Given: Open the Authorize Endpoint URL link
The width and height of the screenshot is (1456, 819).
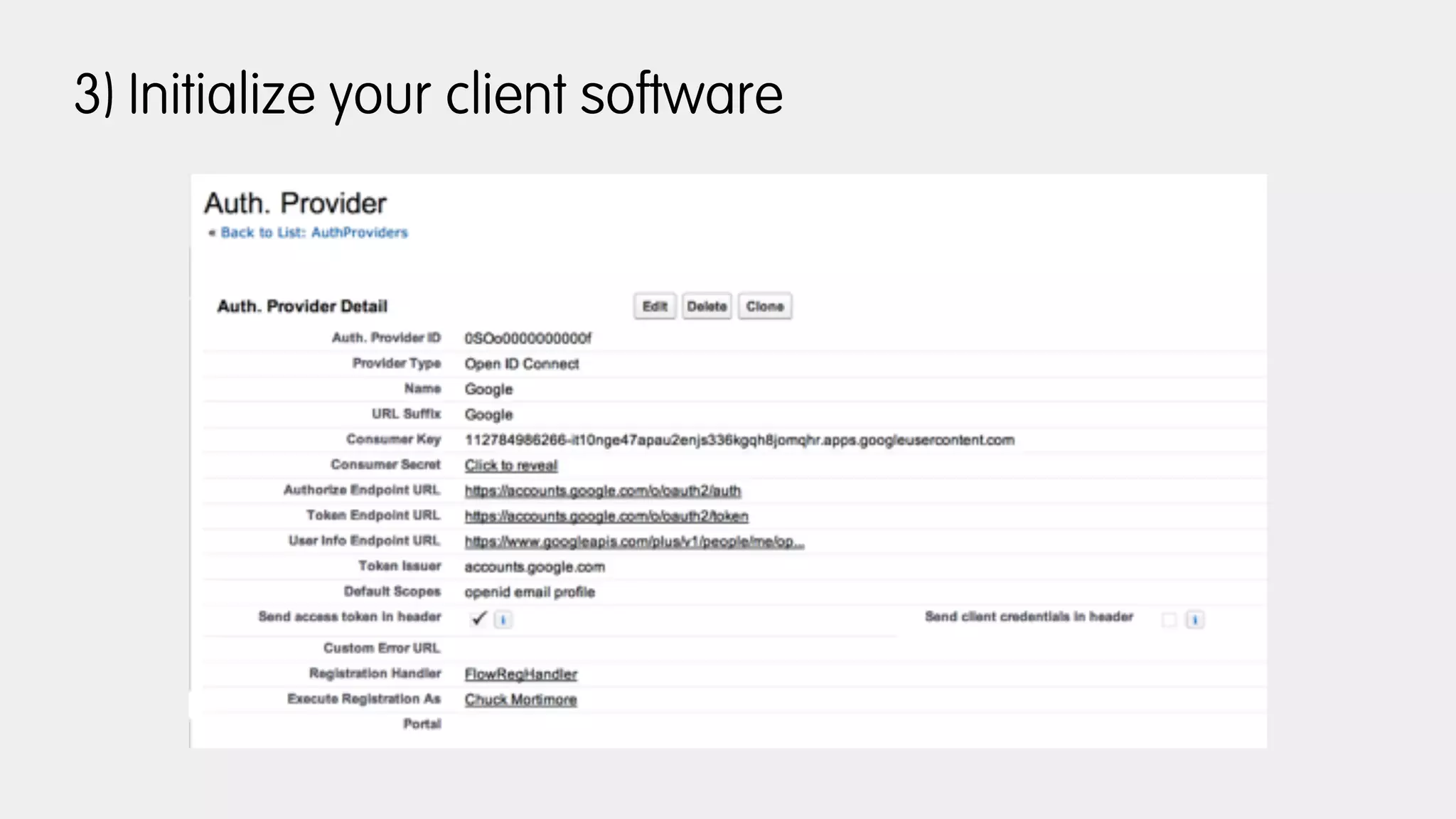Looking at the screenshot, I should pyautogui.click(x=603, y=491).
